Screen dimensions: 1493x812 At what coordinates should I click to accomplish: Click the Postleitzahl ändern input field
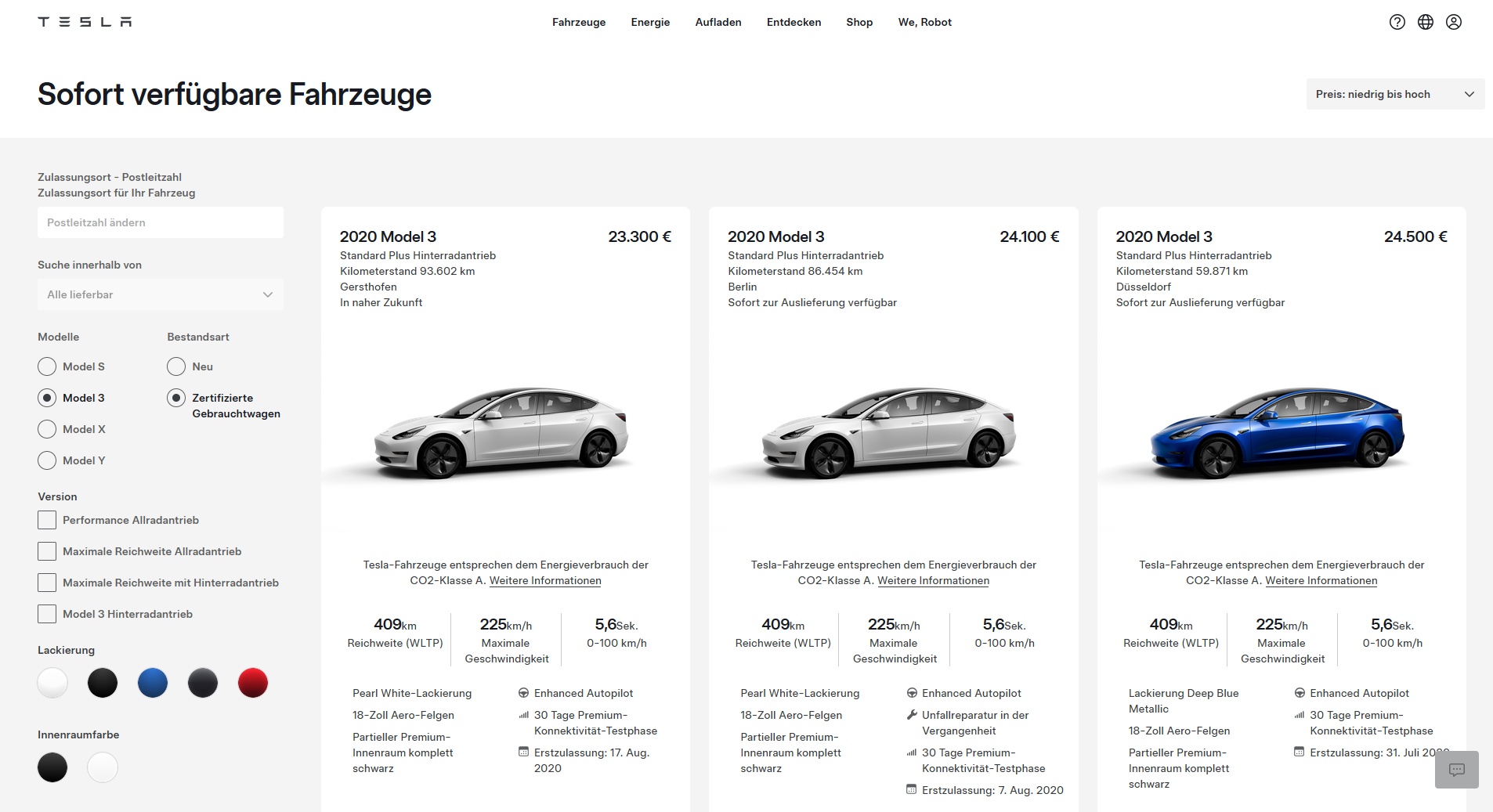point(161,222)
